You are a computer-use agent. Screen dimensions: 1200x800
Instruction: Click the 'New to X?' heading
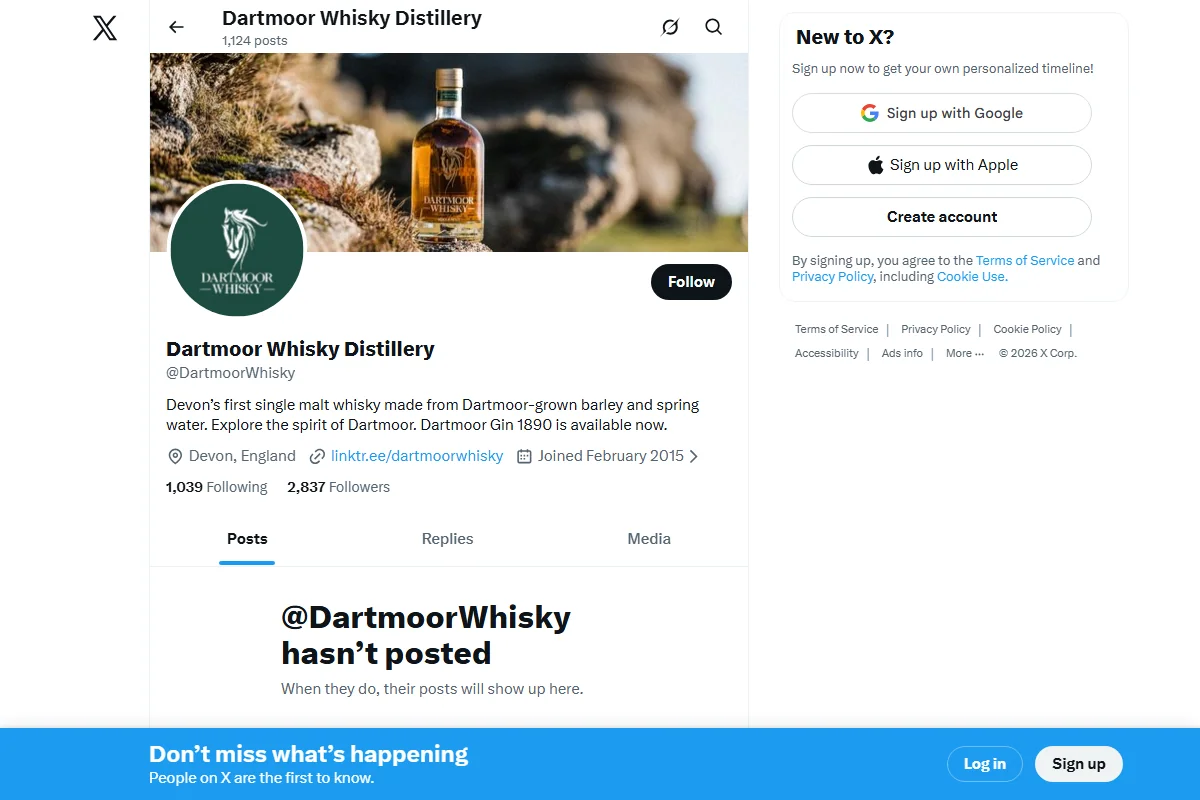(x=845, y=37)
